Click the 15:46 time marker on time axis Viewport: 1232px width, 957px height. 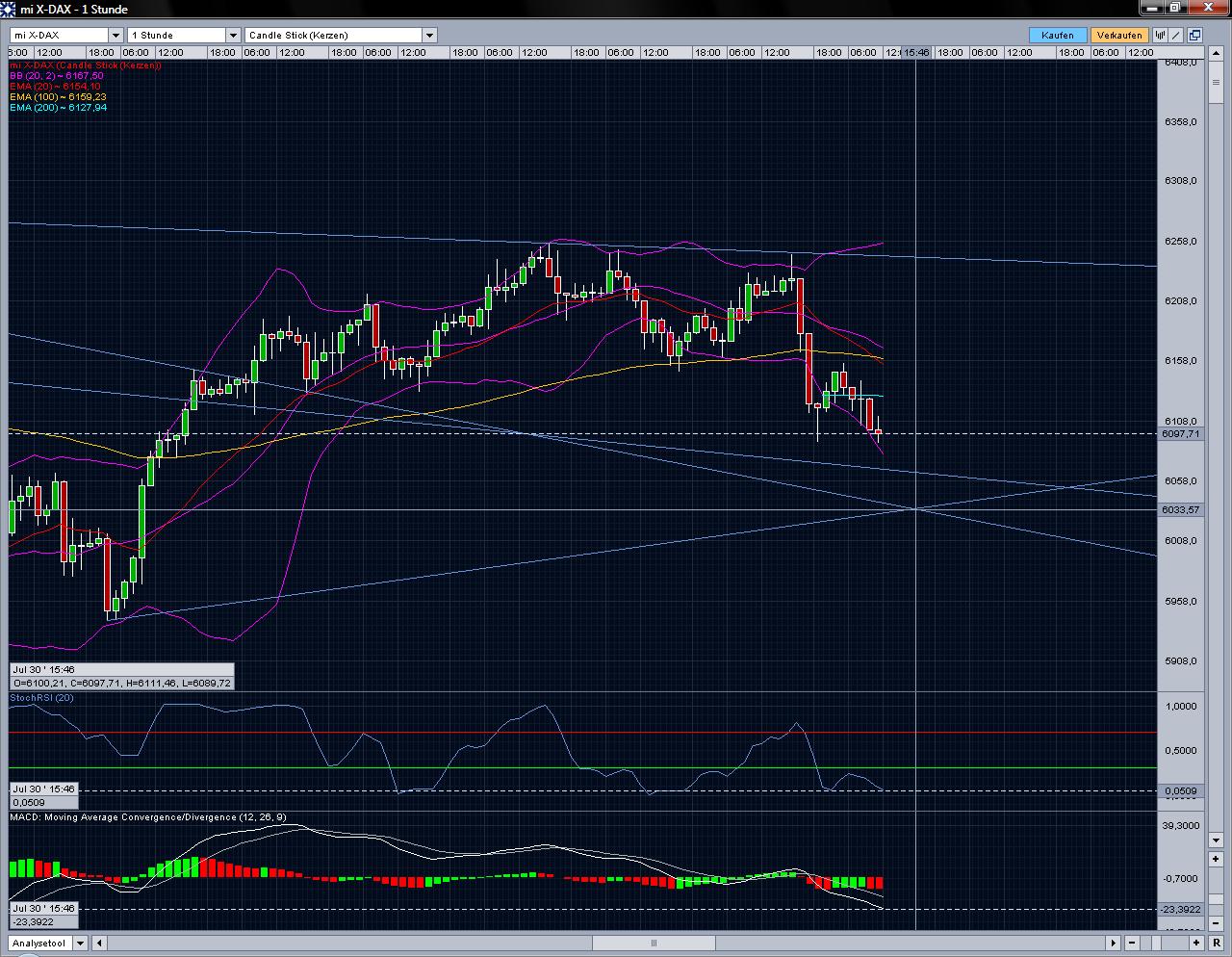tap(916, 52)
